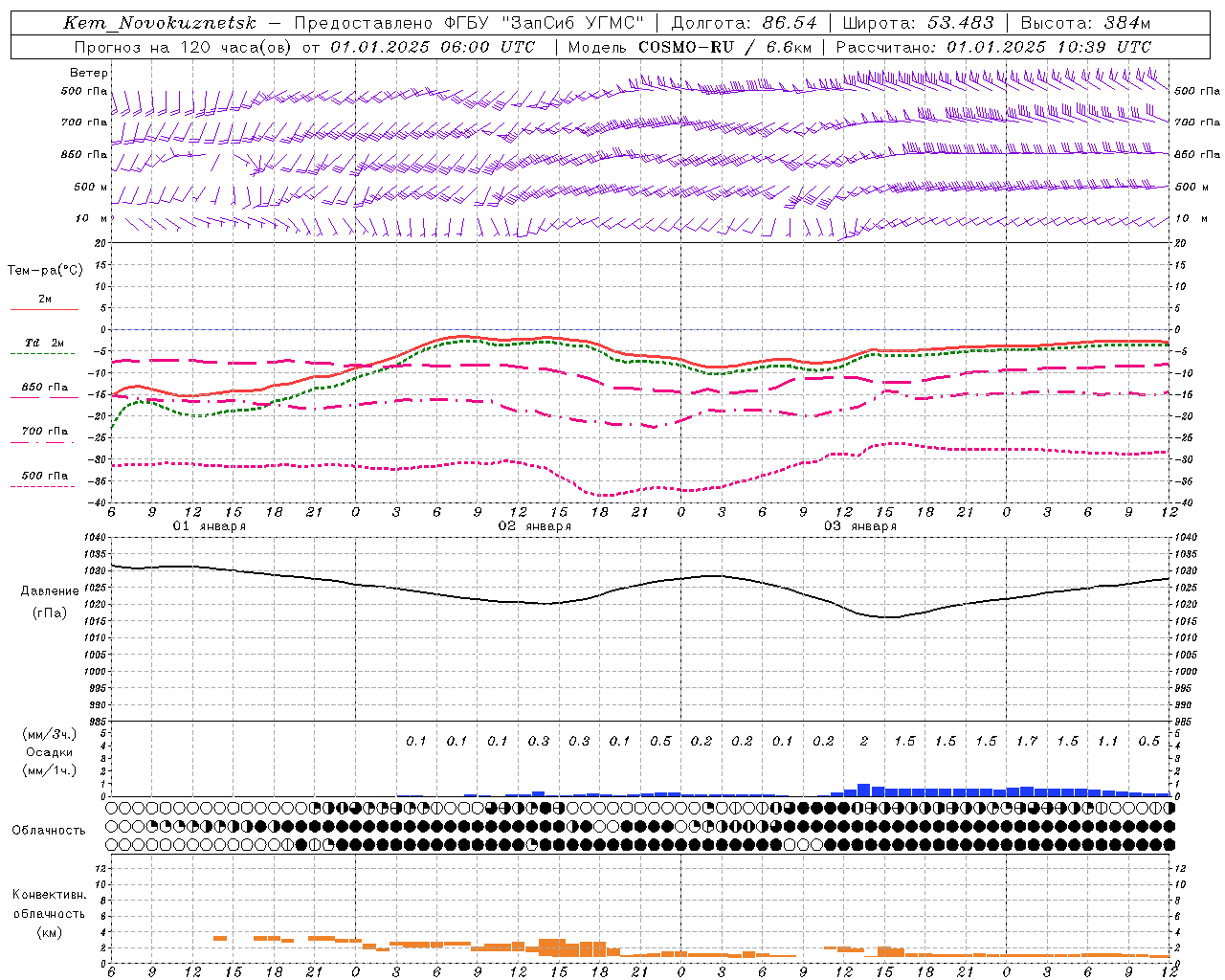Click the date label 02 января
The height and width of the screenshot is (980, 1225).
coord(535,526)
